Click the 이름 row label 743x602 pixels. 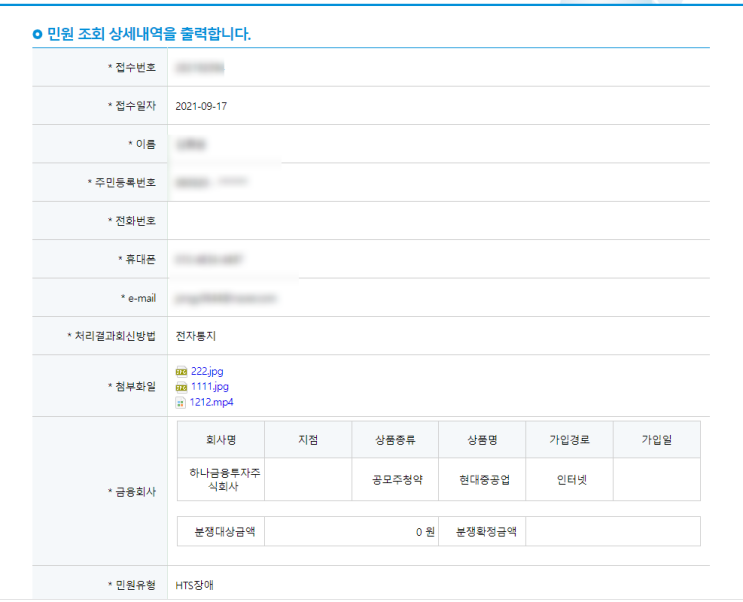tap(142, 144)
